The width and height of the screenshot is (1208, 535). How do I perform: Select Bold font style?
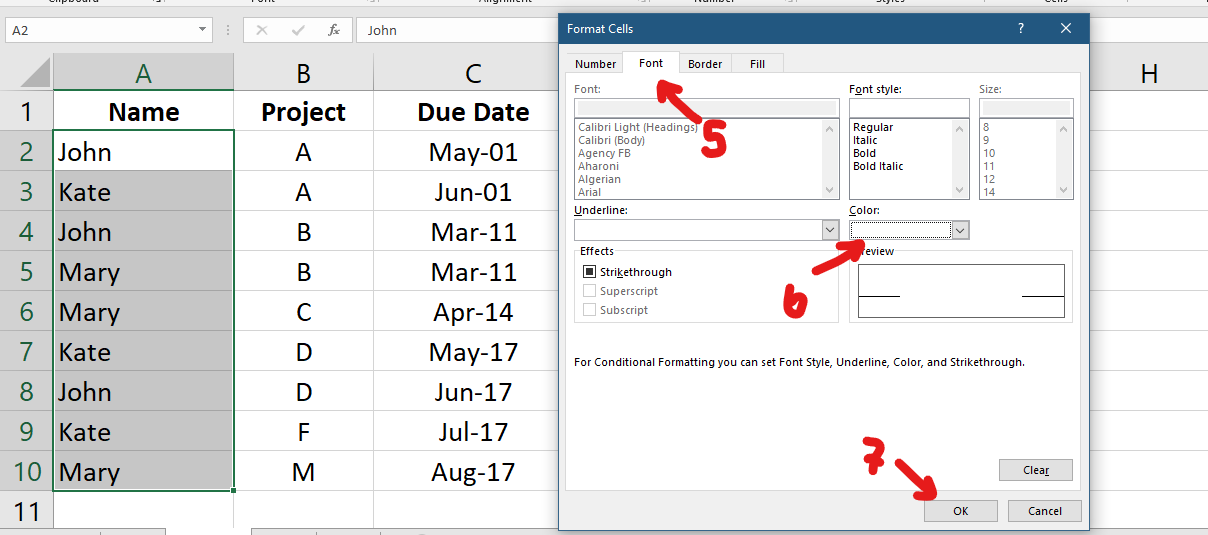[x=864, y=153]
